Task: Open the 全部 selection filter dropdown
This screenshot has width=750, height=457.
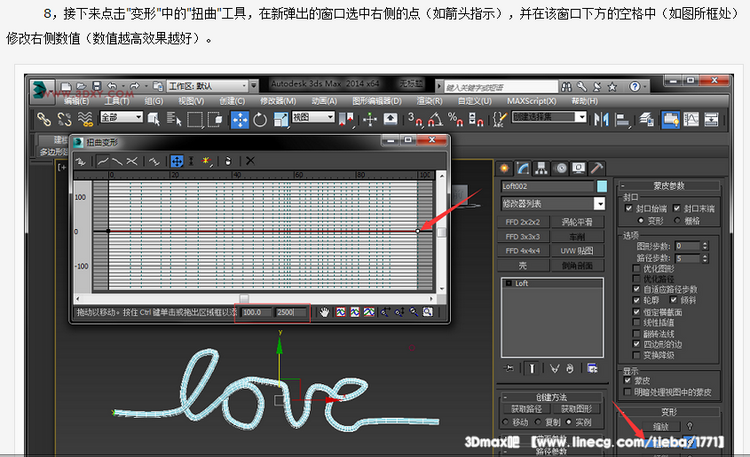Action: pos(121,117)
